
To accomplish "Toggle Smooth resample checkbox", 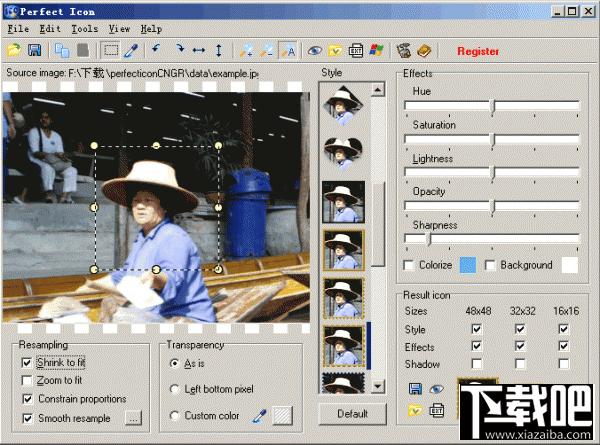I will 27,418.
